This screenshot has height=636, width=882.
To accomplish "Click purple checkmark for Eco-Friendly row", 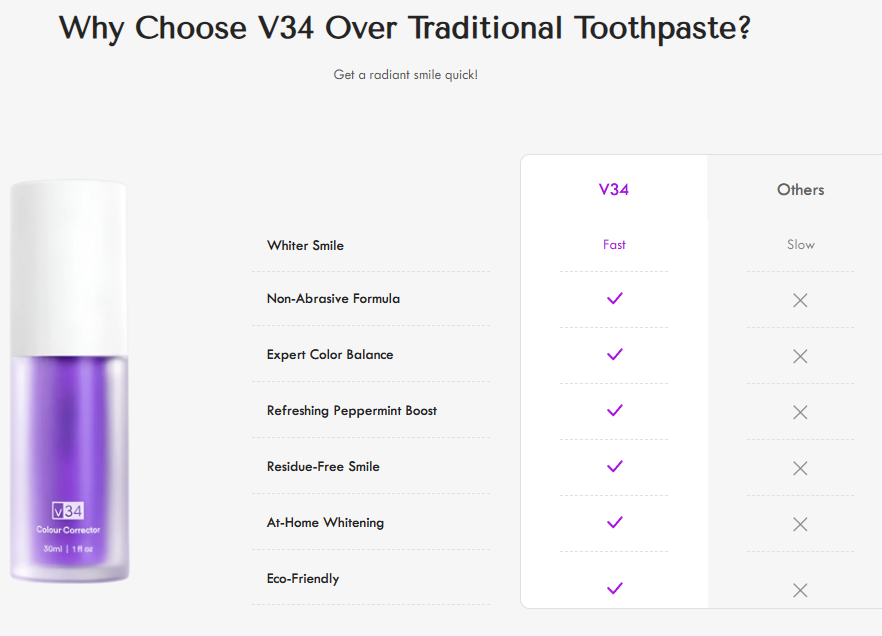I will tap(614, 588).
